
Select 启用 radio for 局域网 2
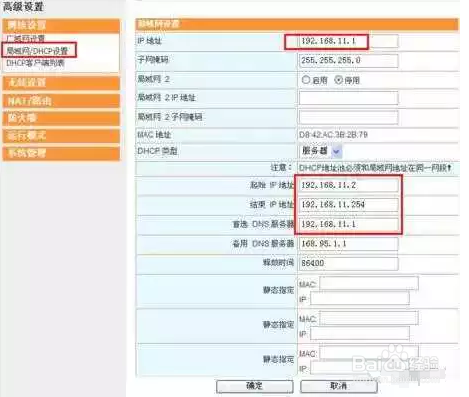pyautogui.click(x=306, y=80)
